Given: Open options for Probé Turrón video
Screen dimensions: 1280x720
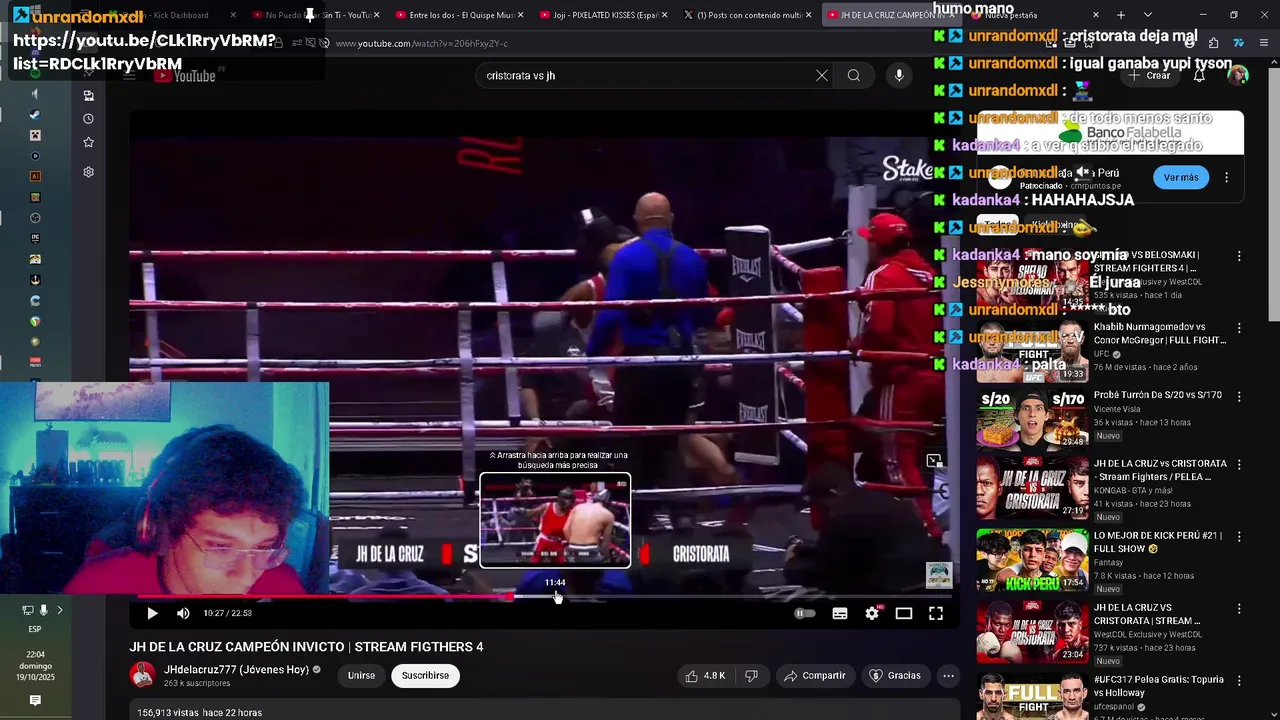Looking at the screenshot, I should [1239, 399].
